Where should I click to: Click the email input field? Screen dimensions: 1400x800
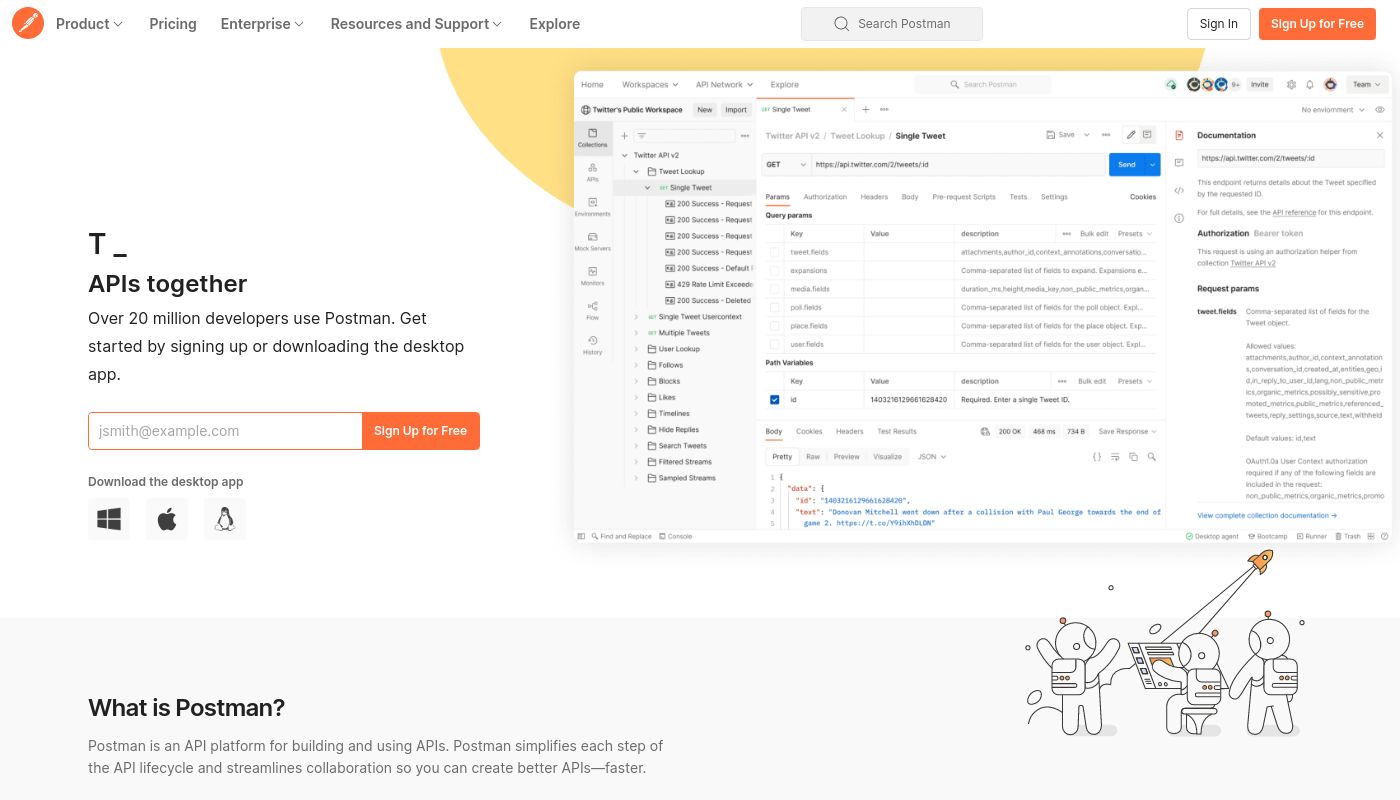(x=225, y=431)
